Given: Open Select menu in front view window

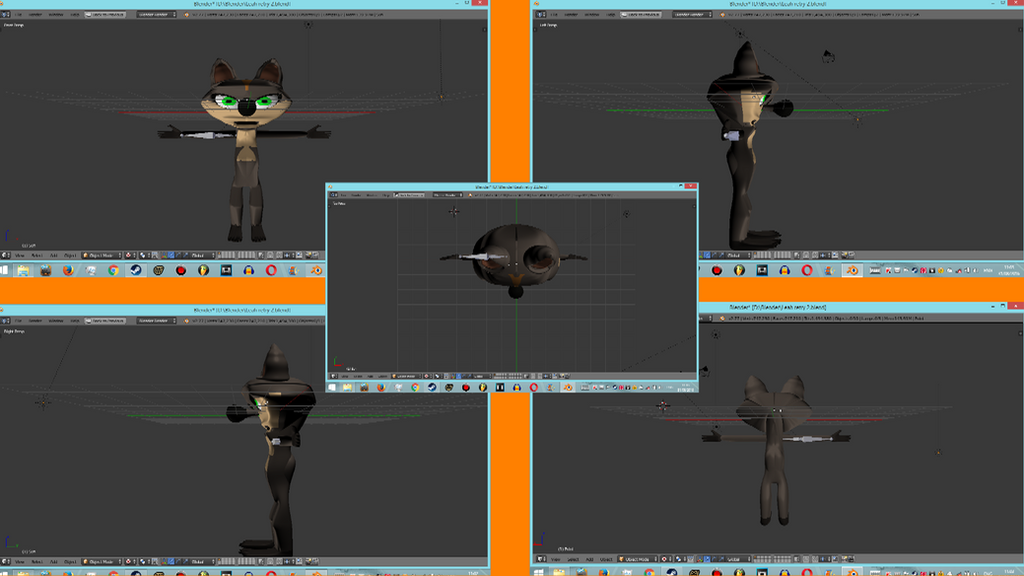Looking at the screenshot, I should tap(37, 255).
